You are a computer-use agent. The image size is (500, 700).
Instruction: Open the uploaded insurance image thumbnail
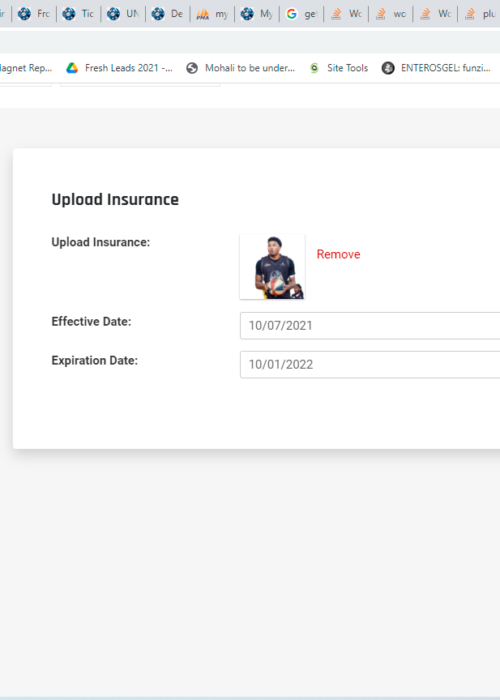click(x=272, y=267)
